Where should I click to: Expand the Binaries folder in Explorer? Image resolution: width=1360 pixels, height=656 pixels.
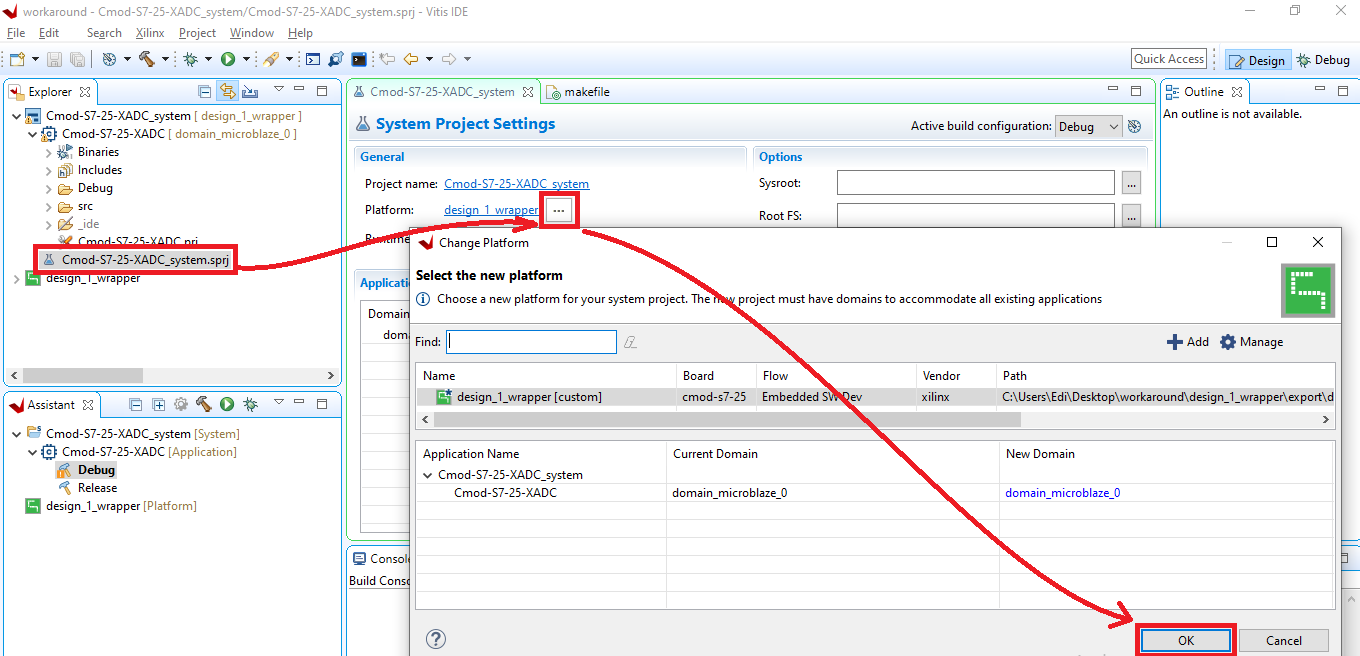click(49, 153)
